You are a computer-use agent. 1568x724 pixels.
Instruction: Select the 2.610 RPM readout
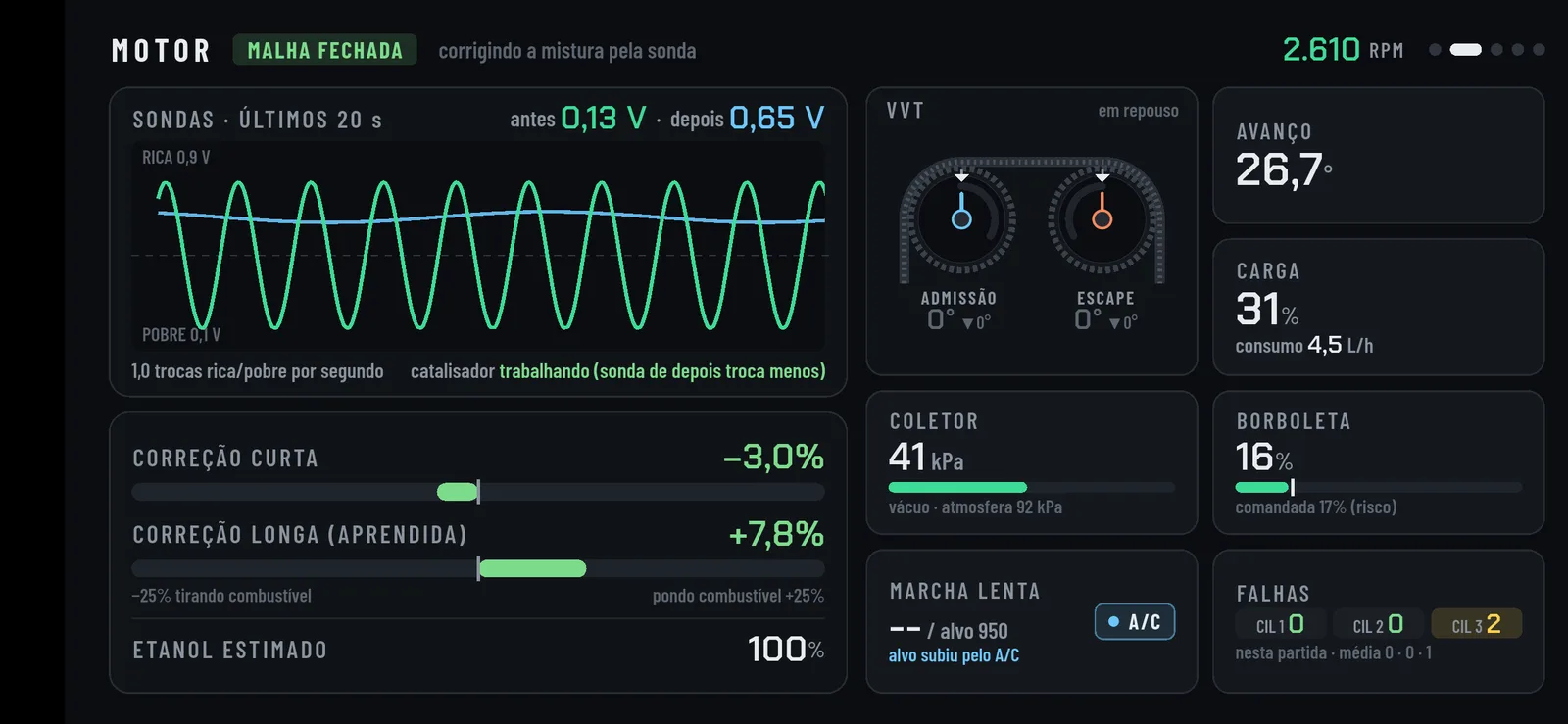pos(1343,49)
